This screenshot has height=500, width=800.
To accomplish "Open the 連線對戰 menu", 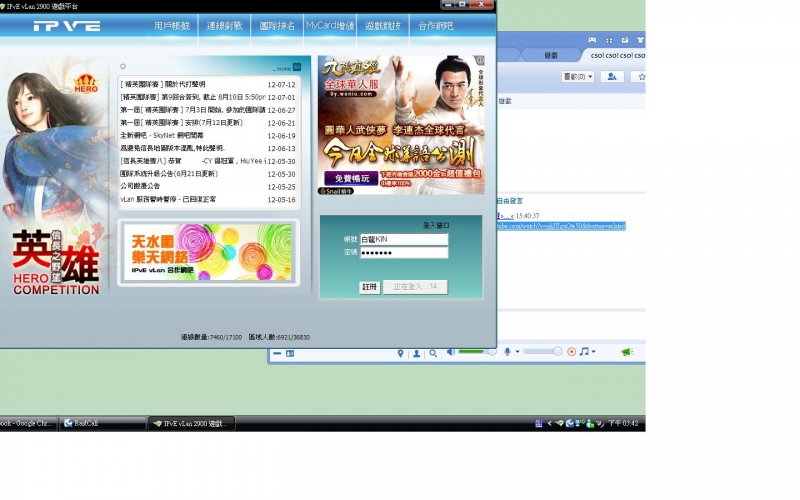I will (224, 26).
